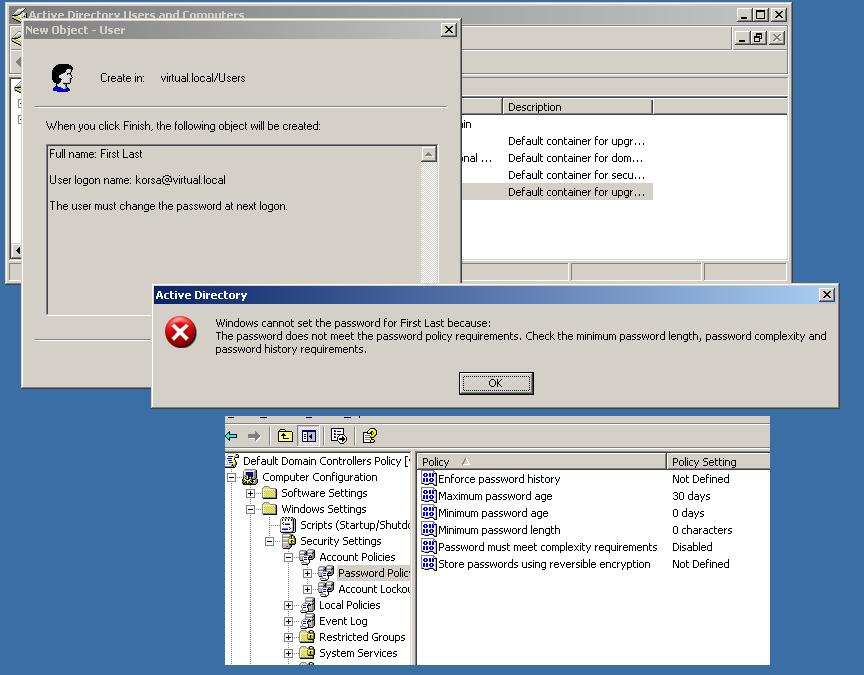The width and height of the screenshot is (864, 675).
Task: Select the highlighted 'Default container for upgr…' row
Action: pyautogui.click(x=576, y=192)
